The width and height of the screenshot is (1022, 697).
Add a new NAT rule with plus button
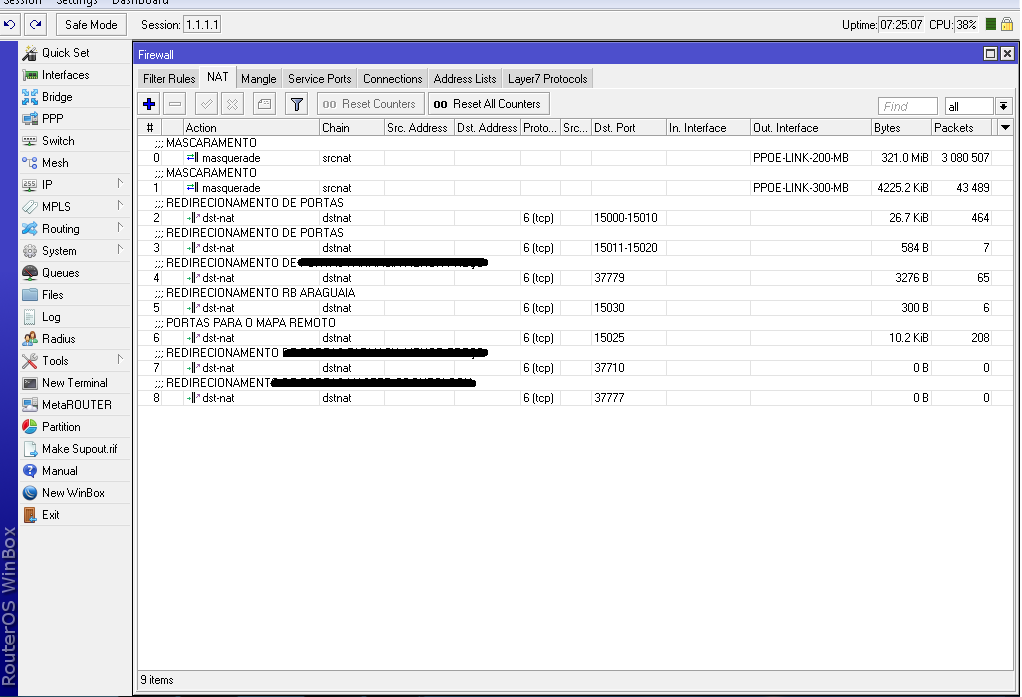click(x=149, y=104)
